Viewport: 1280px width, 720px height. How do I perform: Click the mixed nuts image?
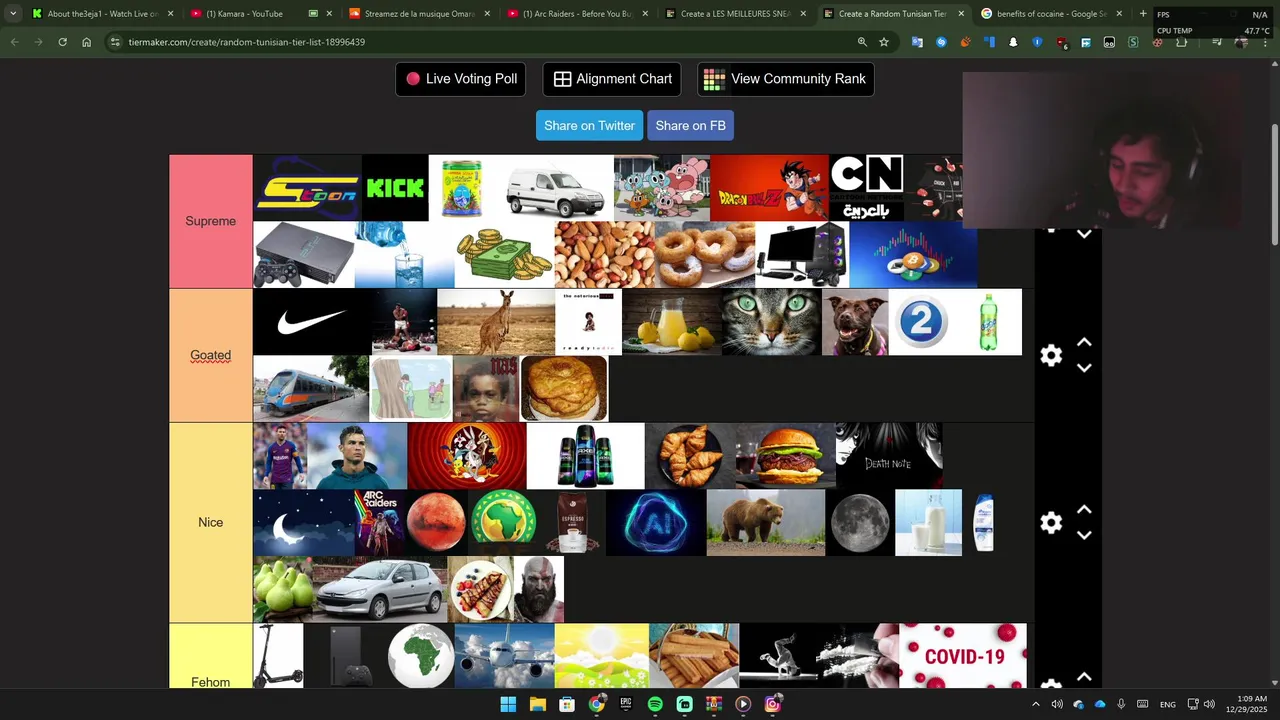pos(605,255)
